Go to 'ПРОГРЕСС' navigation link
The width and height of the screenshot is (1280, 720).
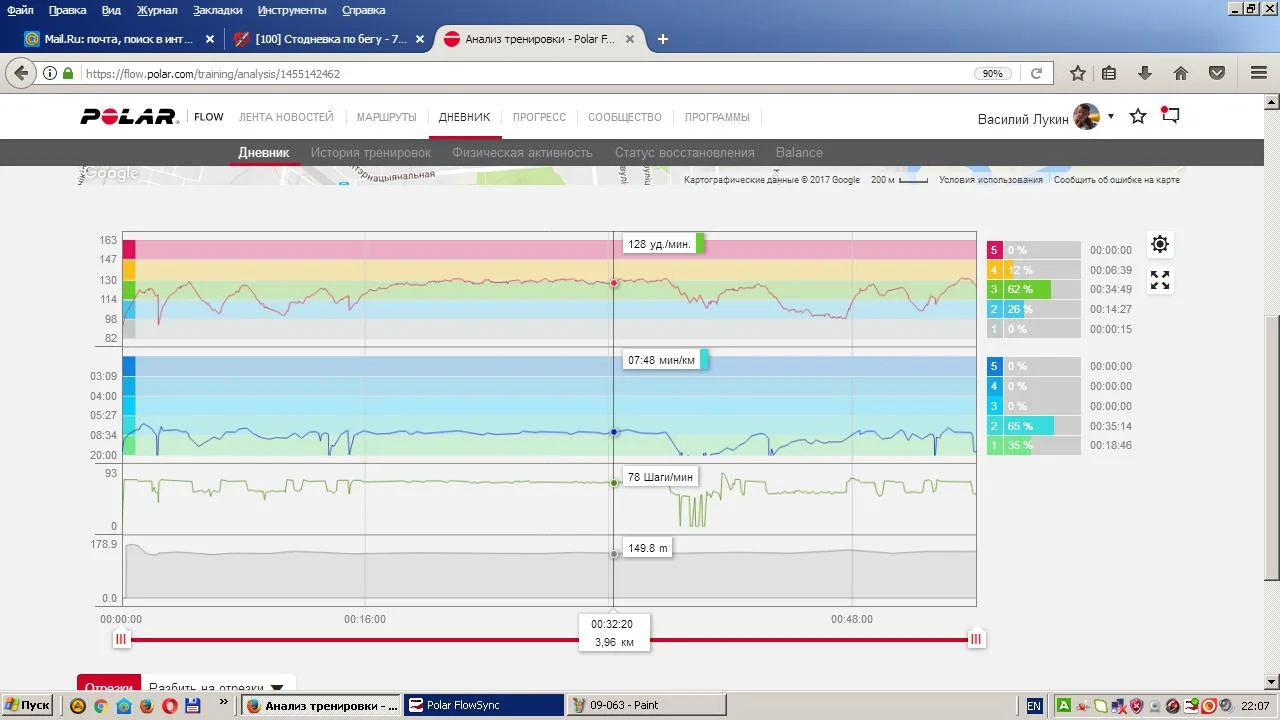[x=539, y=117]
